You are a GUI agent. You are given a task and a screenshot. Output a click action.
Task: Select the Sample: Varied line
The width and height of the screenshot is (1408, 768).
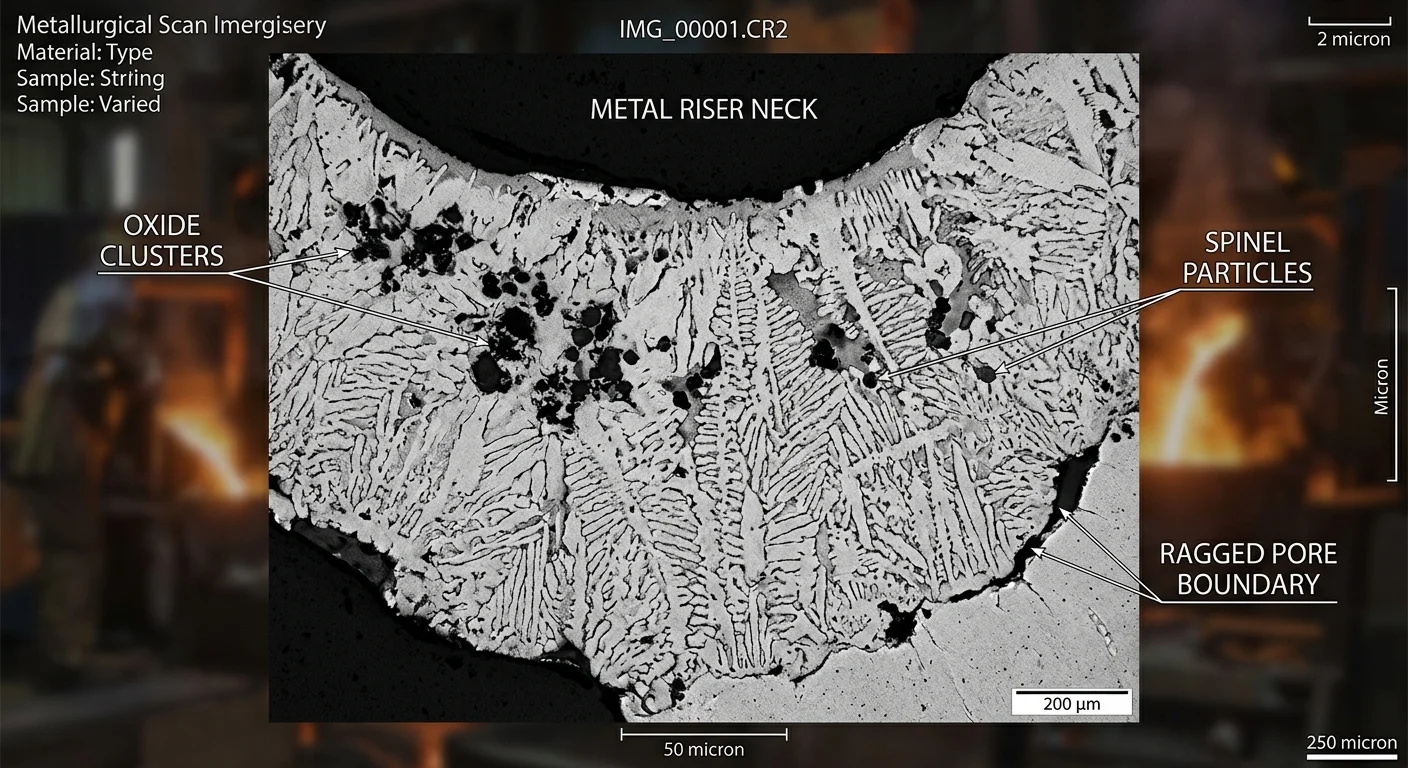click(88, 104)
